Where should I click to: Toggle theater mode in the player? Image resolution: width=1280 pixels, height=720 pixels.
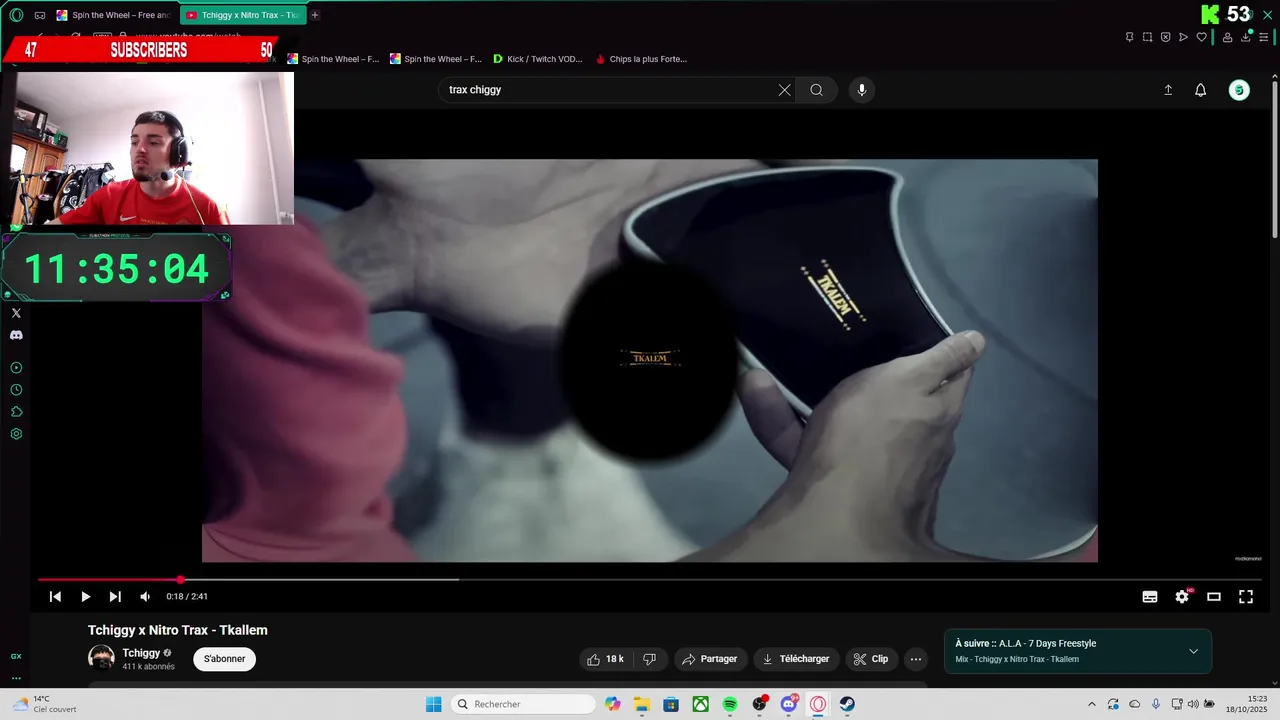pyautogui.click(x=1214, y=597)
